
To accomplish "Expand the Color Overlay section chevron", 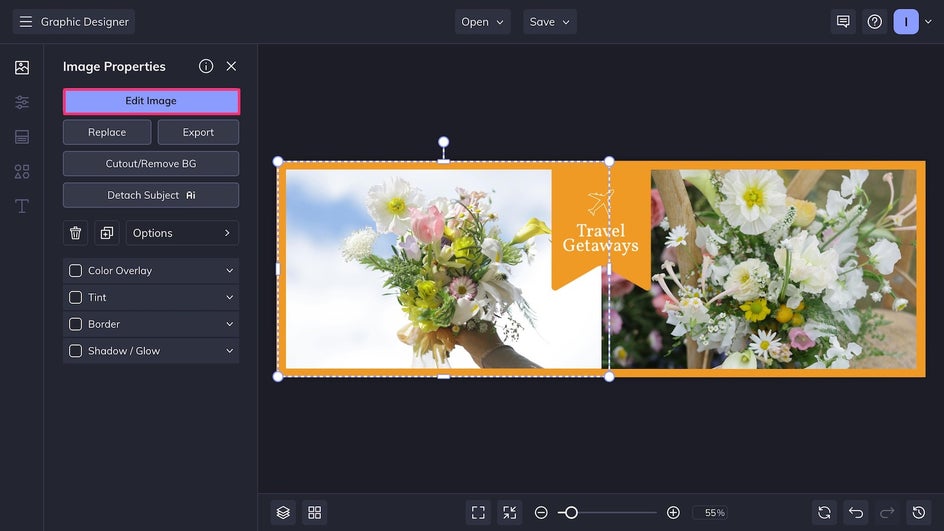I will [229, 271].
